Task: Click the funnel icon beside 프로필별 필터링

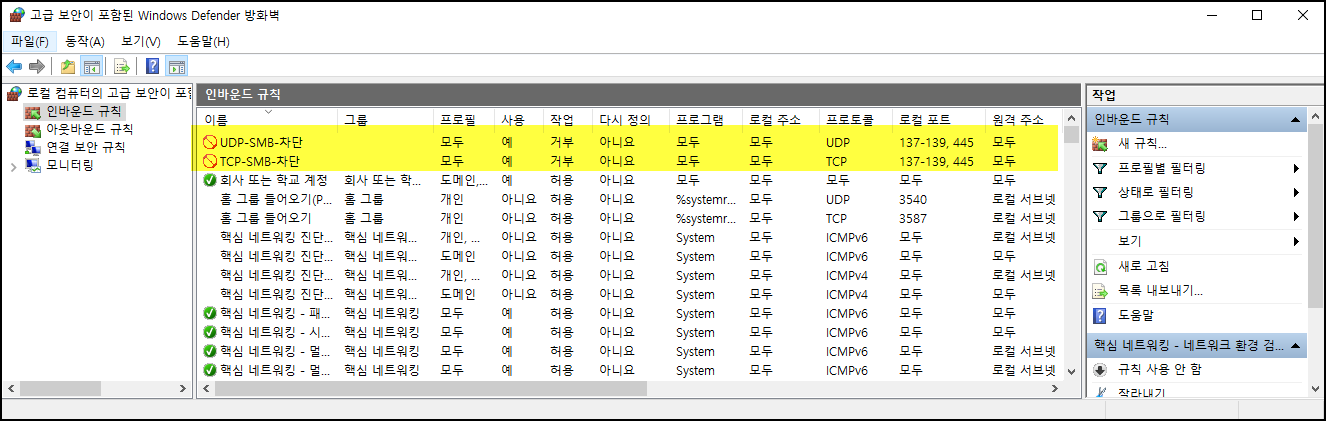Action: coord(1100,168)
